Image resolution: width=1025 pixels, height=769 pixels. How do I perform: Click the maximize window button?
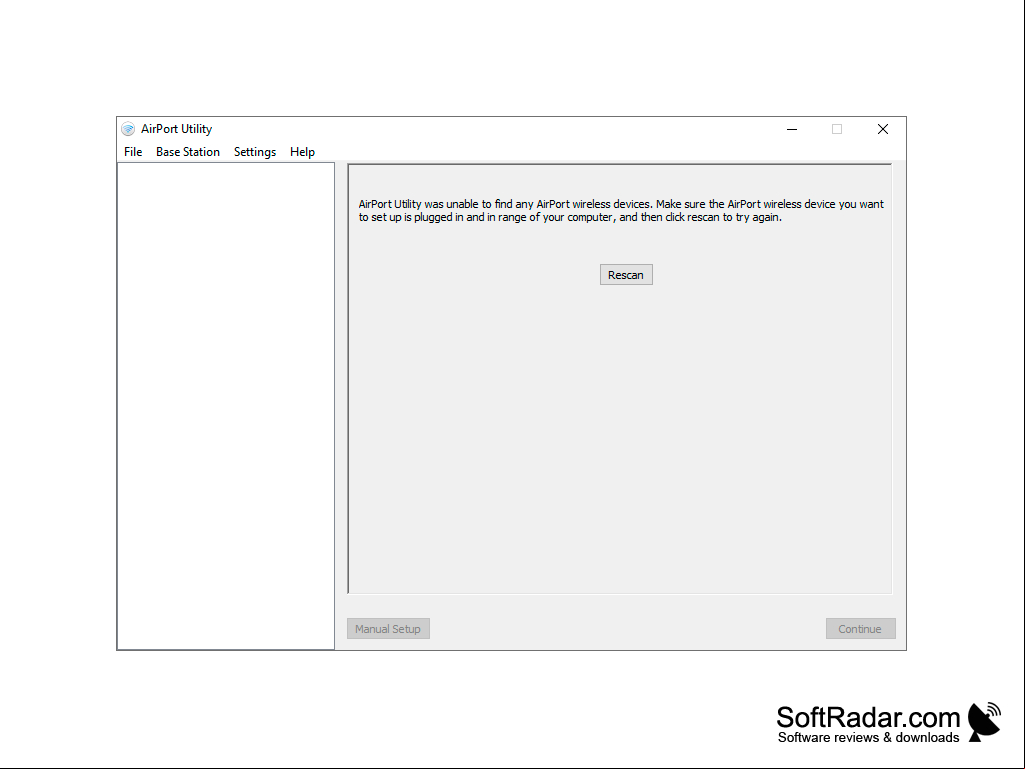[x=837, y=129]
